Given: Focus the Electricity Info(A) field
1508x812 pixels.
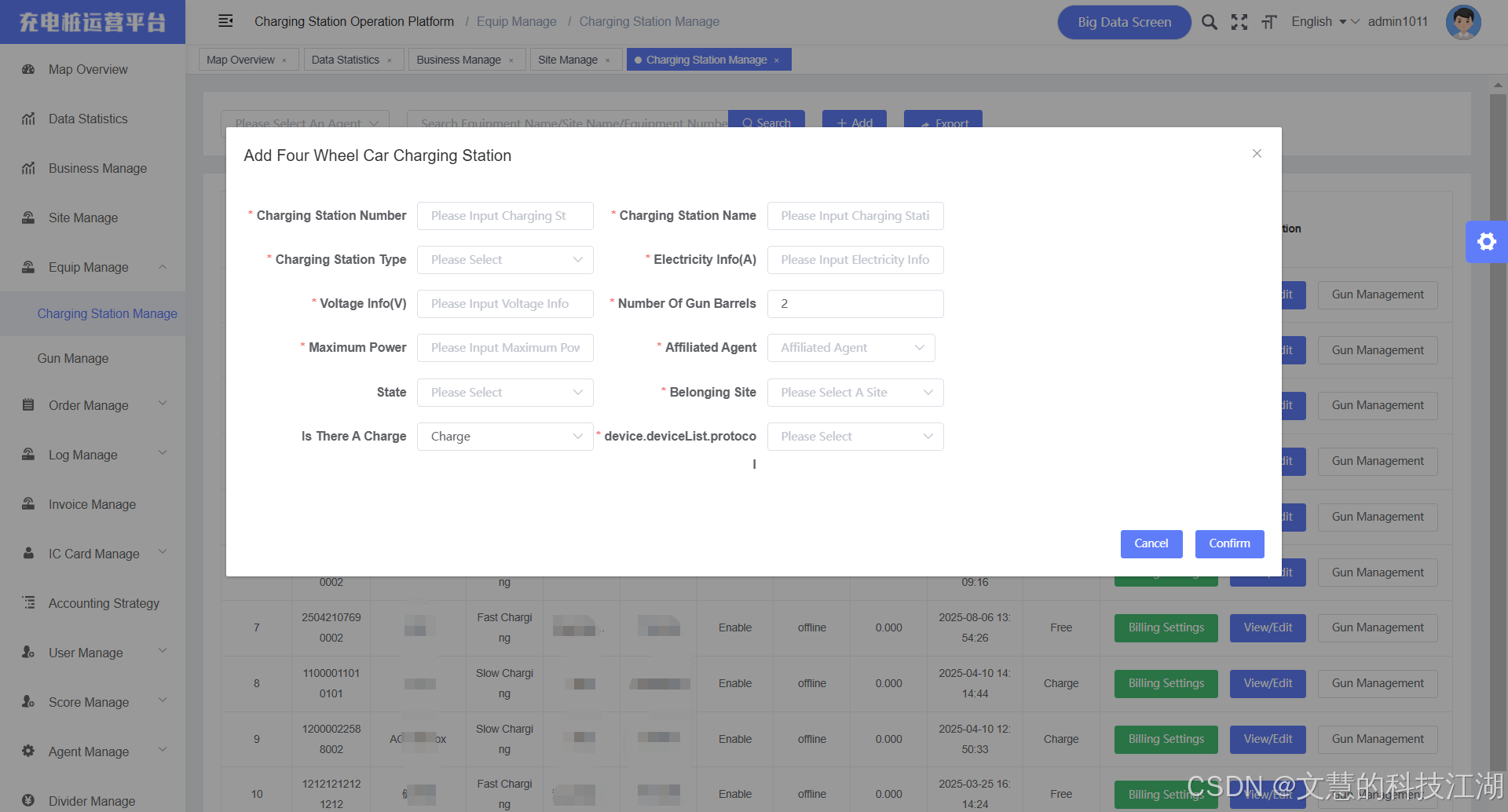Looking at the screenshot, I should coord(855,260).
